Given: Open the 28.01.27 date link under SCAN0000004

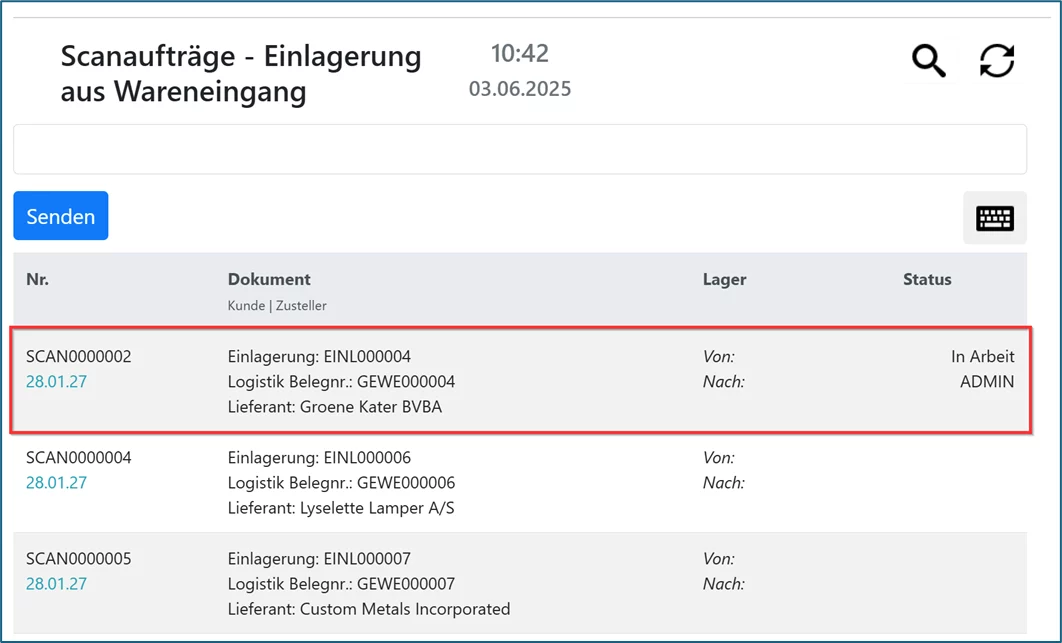Looking at the screenshot, I should coord(56,483).
